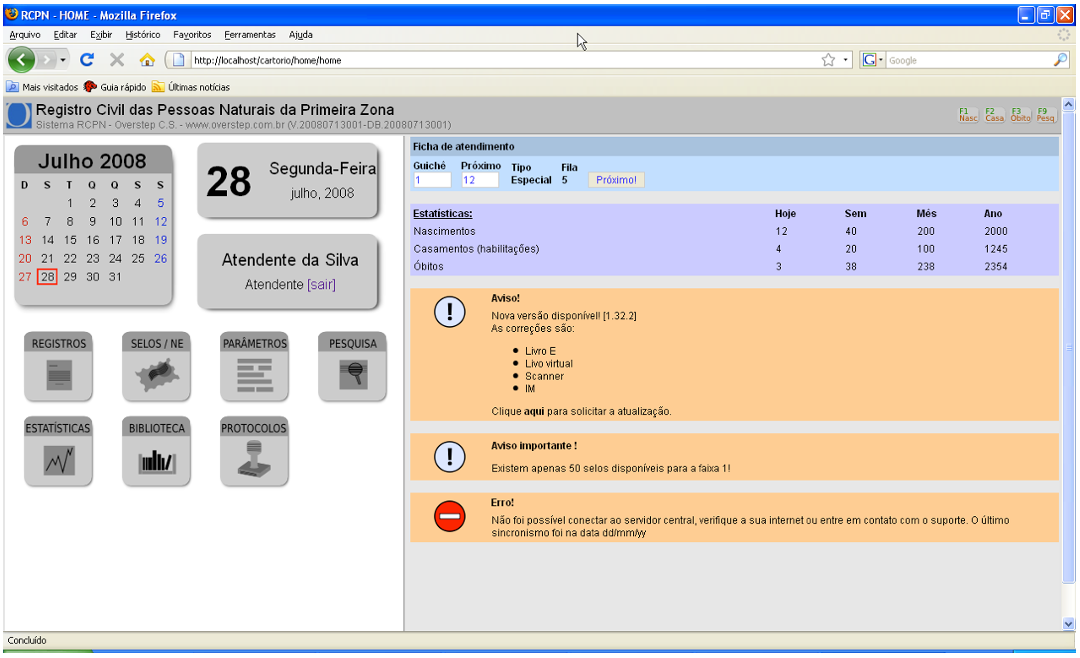Click the sair logout link
The height and width of the screenshot is (658, 1080).
(x=321, y=285)
